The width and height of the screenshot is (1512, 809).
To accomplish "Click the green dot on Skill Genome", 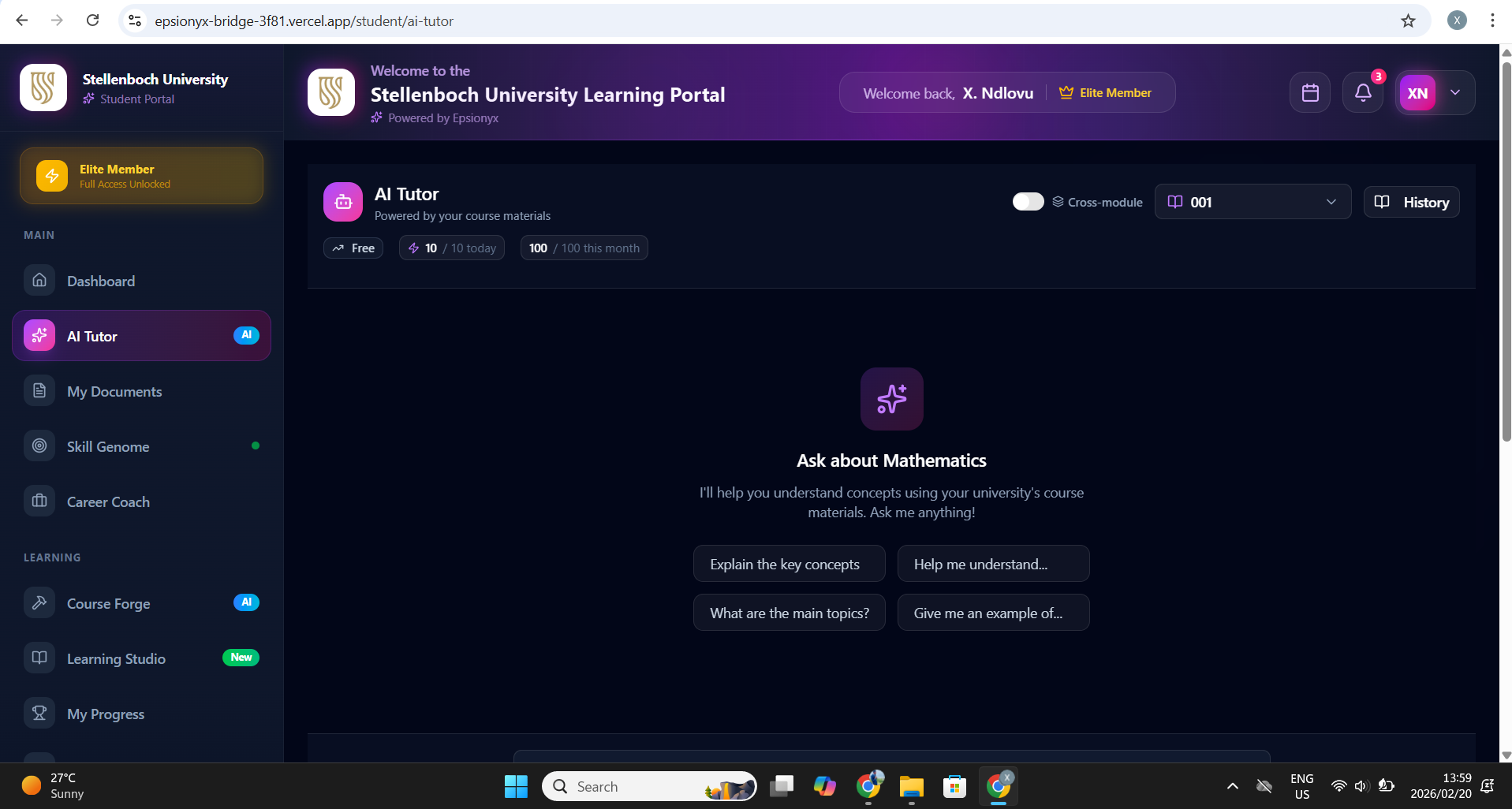I will coord(256,446).
